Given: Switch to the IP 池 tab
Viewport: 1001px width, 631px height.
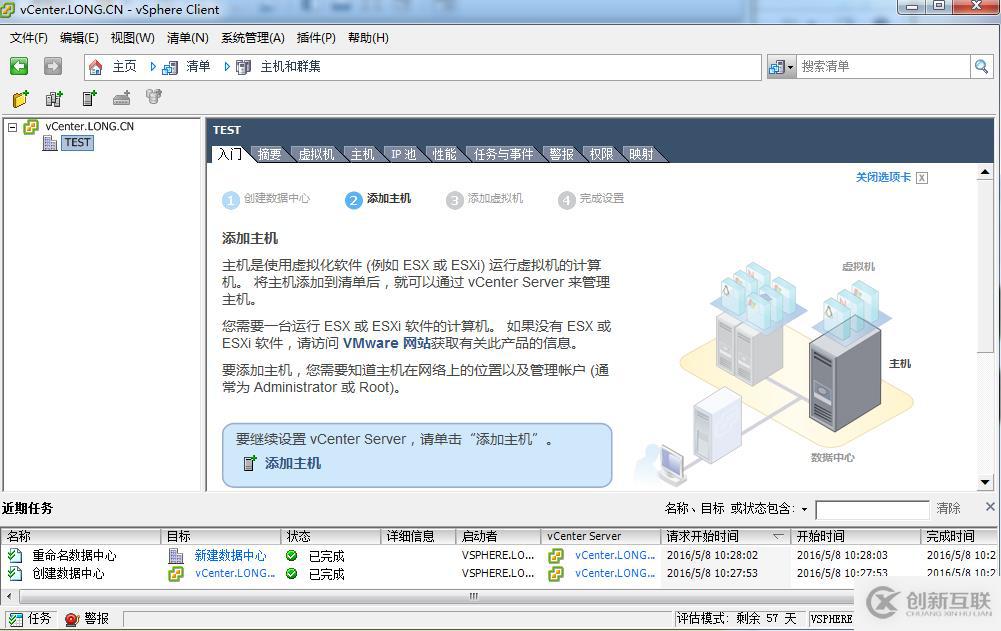Looking at the screenshot, I should pos(403,154).
